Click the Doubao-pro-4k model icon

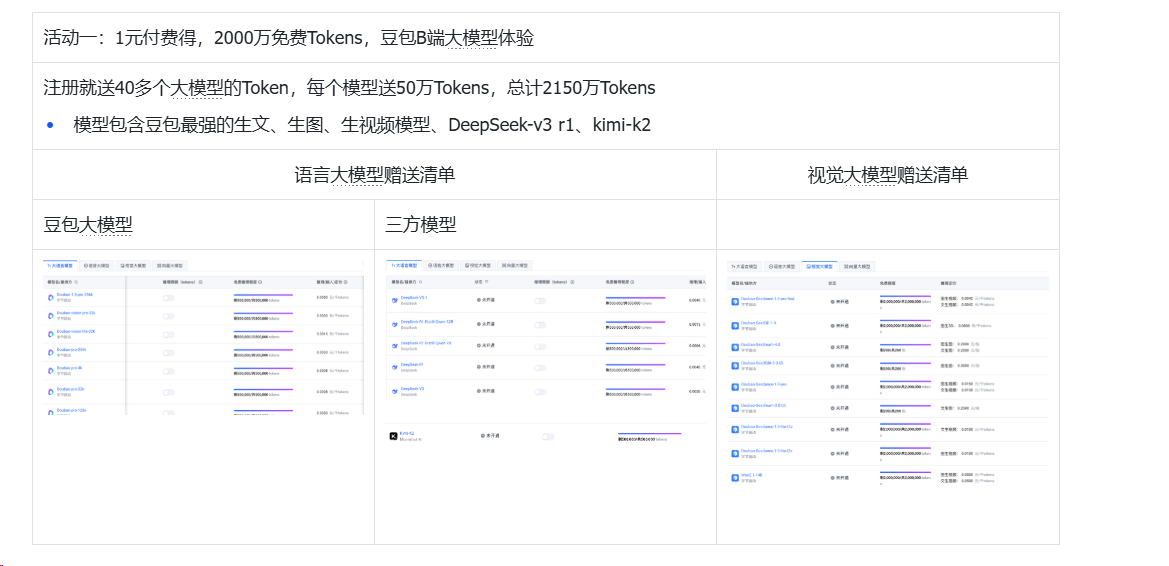[51, 371]
